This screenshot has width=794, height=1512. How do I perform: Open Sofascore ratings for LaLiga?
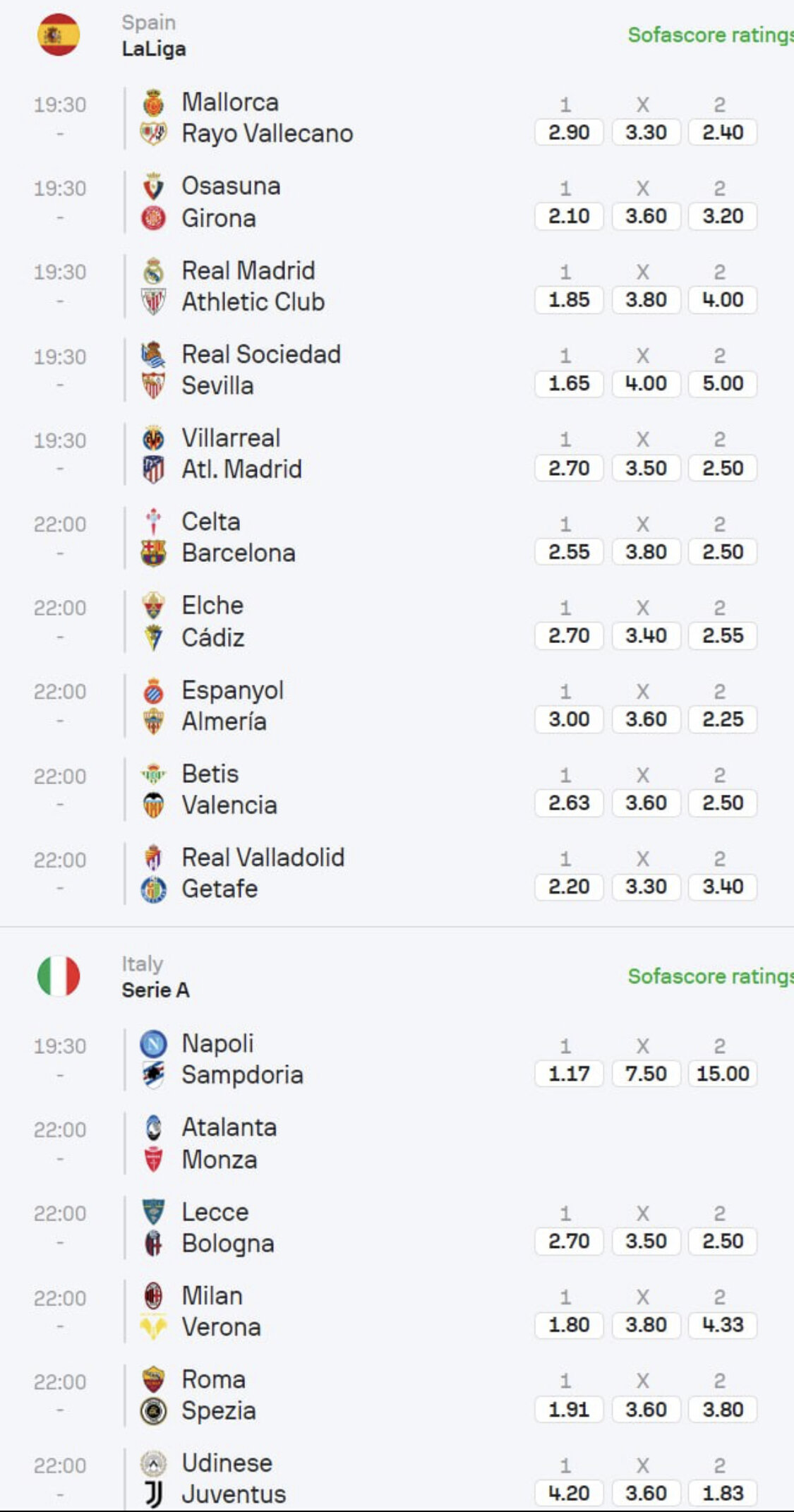pos(709,35)
